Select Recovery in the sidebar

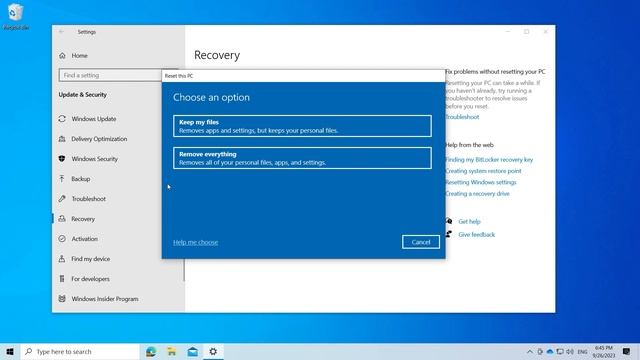coord(83,219)
